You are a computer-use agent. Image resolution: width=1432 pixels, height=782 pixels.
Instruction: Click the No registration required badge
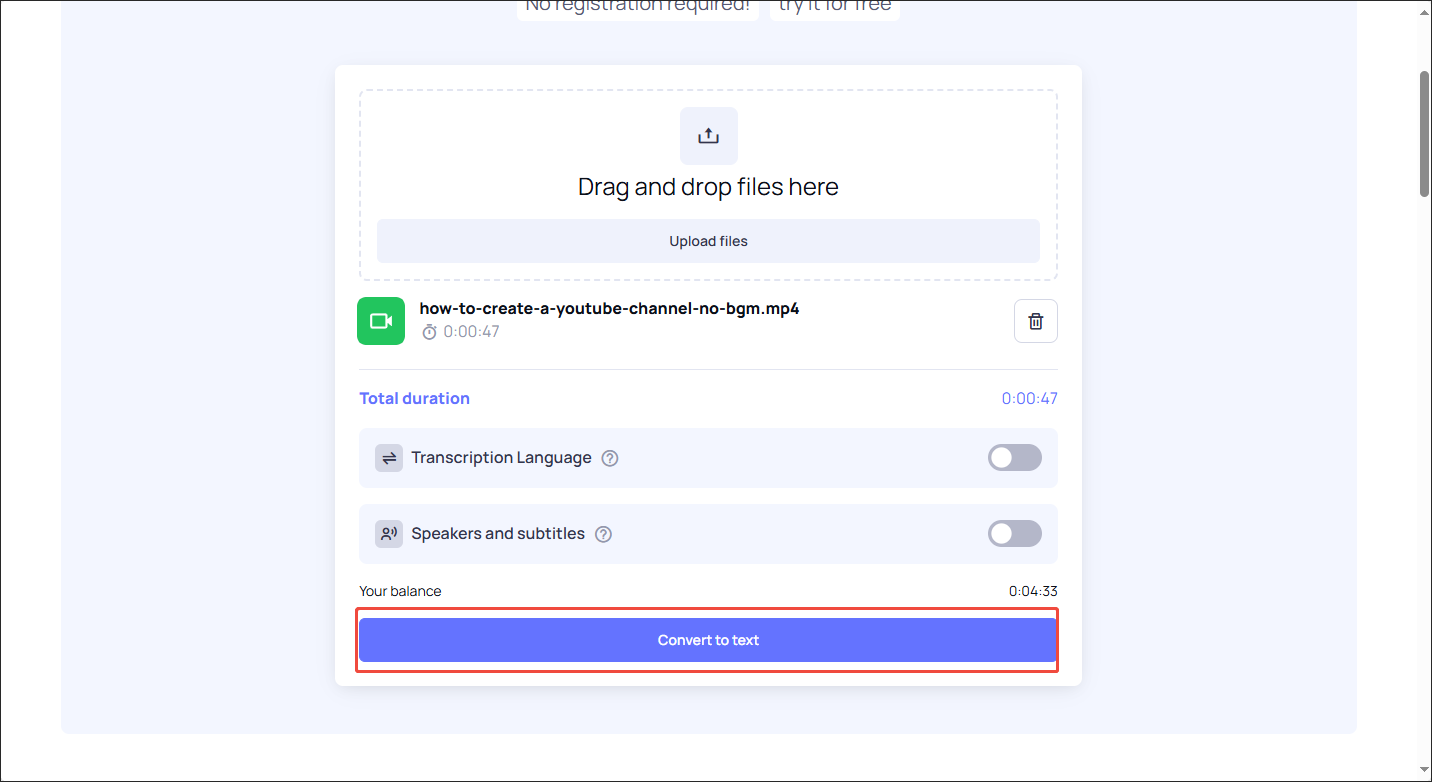click(637, 7)
